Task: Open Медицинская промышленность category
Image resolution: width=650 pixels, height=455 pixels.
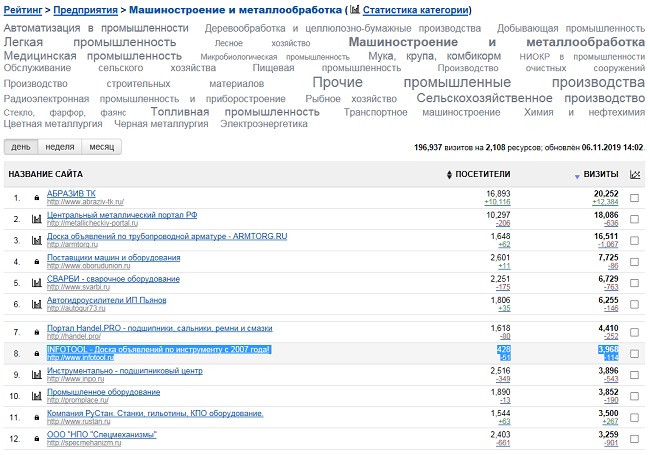Action: pyautogui.click(x=93, y=56)
